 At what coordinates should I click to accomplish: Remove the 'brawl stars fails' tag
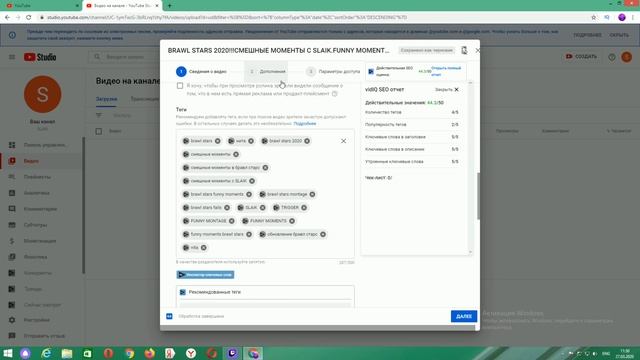(x=227, y=208)
